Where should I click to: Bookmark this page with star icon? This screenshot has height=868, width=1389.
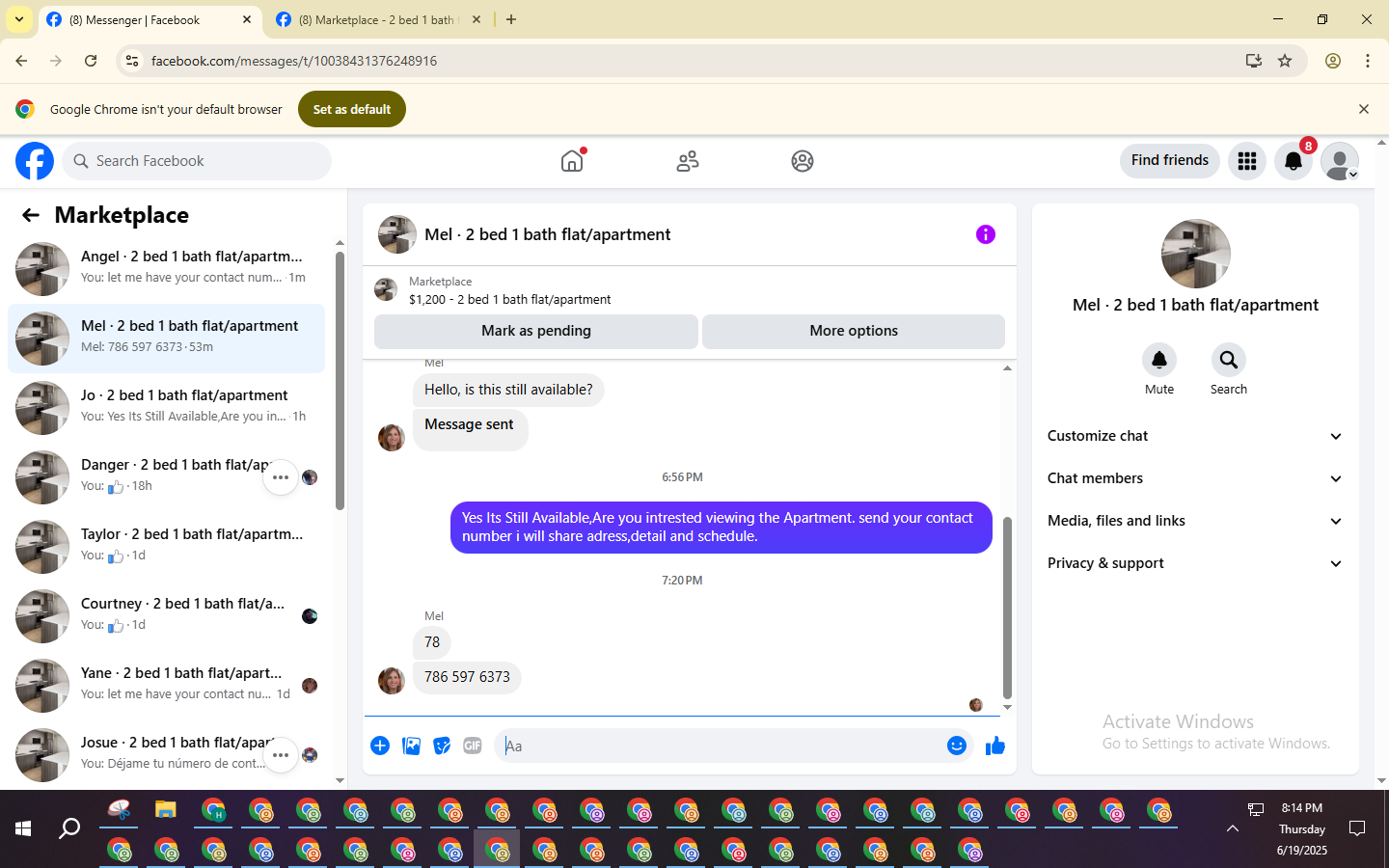tap(1285, 61)
